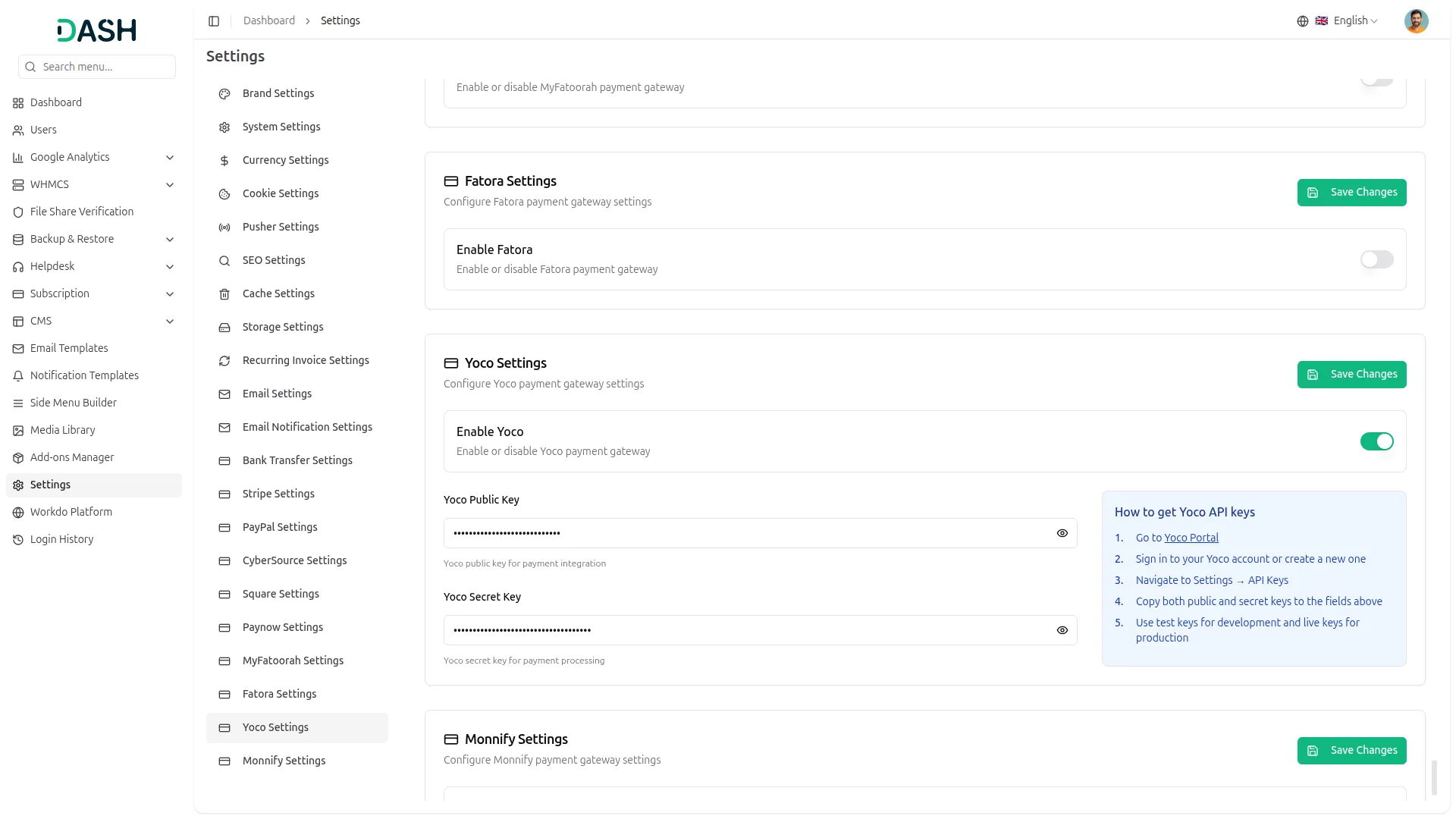Open Users in the sidebar
Image resolution: width=1456 pixels, height=819 pixels.
click(x=94, y=130)
